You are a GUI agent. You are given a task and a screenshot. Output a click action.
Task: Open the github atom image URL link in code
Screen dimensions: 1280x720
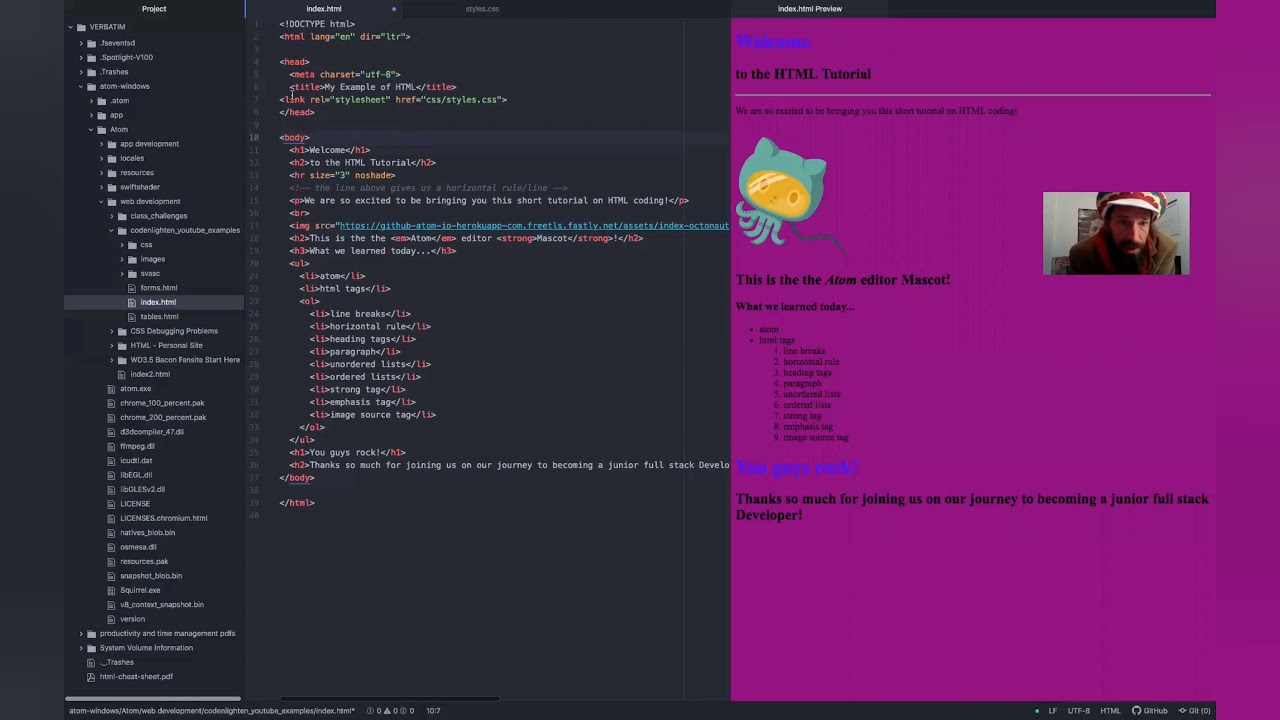[534, 226]
